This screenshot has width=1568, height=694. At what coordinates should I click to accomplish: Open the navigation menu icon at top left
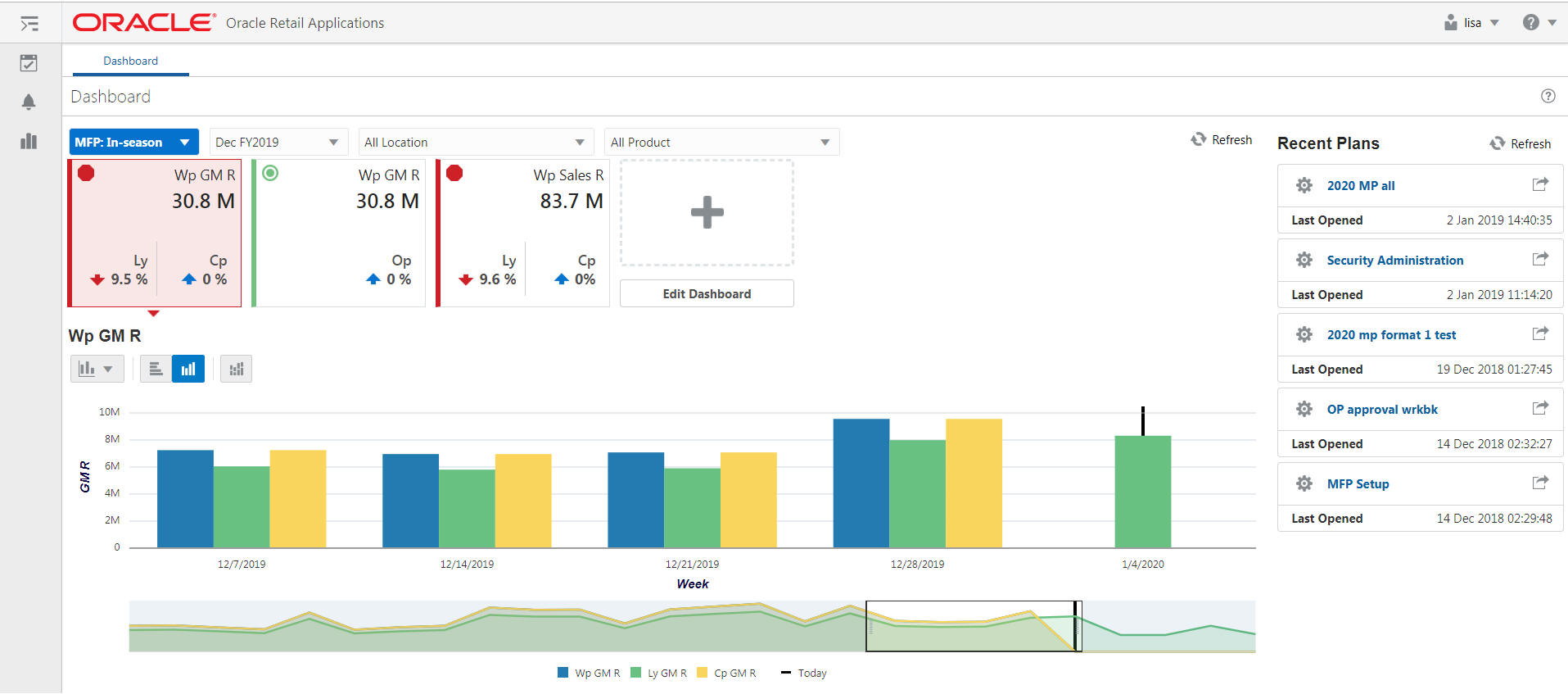[x=29, y=23]
